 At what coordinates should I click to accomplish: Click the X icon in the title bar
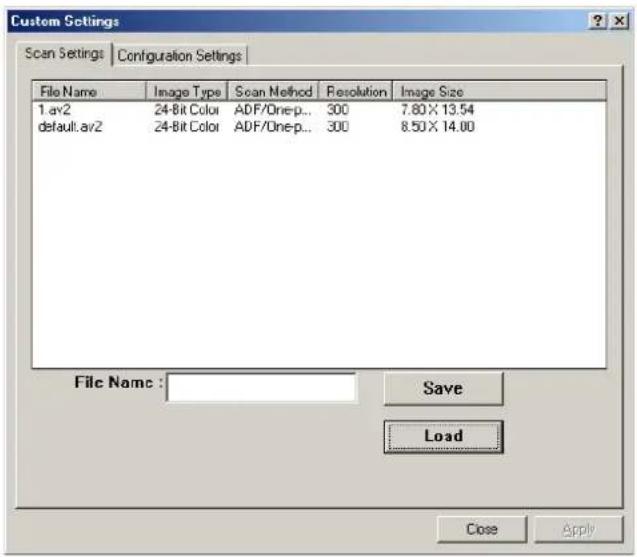619,20
